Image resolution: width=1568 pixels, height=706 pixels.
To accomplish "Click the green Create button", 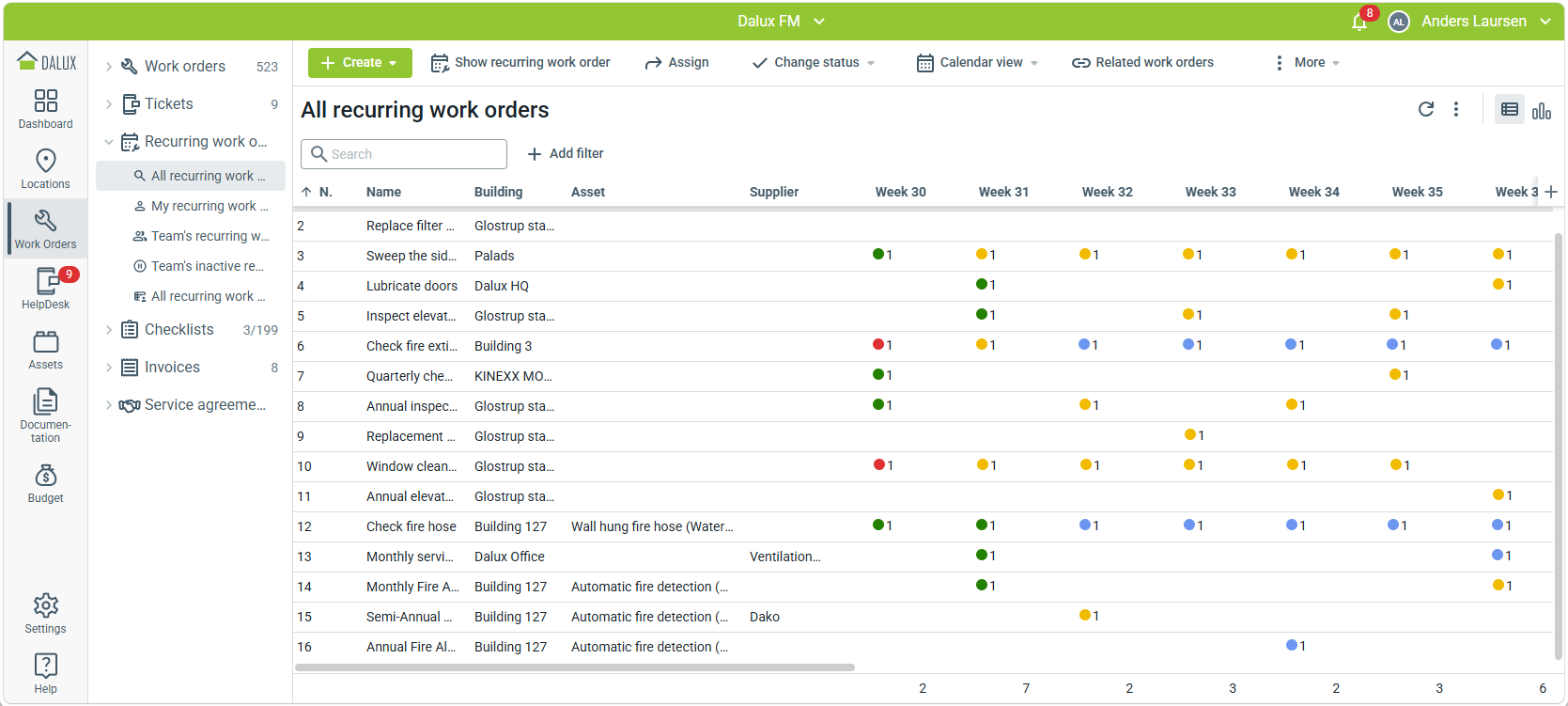I will [360, 63].
